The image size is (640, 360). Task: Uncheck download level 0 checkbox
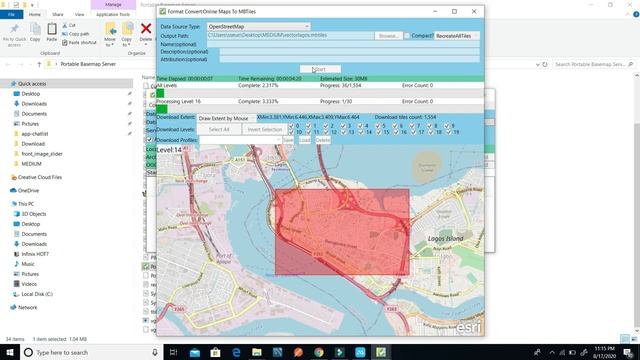click(x=291, y=126)
